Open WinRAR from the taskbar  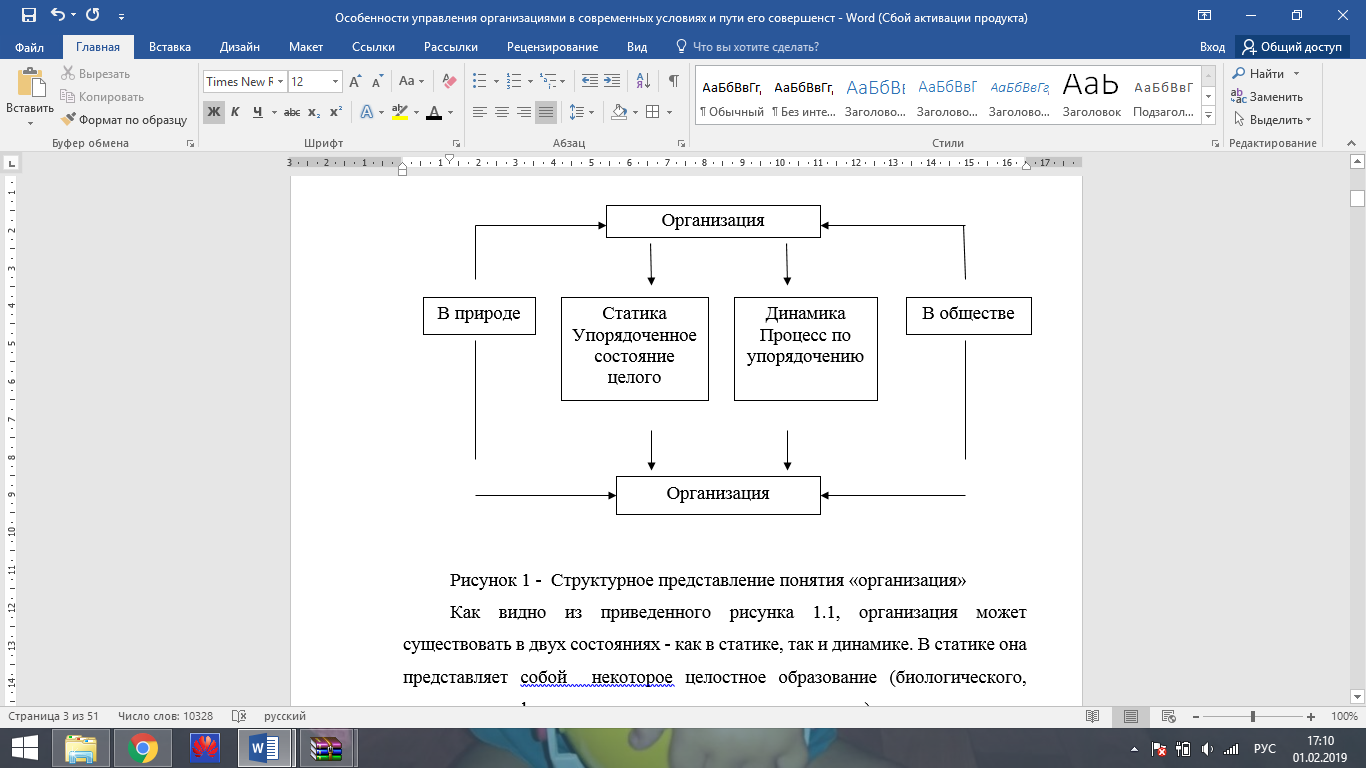(x=327, y=748)
